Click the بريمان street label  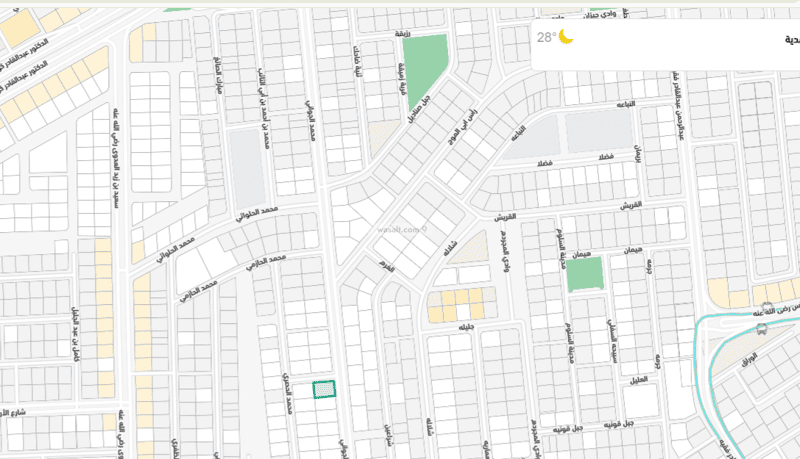tap(637, 154)
